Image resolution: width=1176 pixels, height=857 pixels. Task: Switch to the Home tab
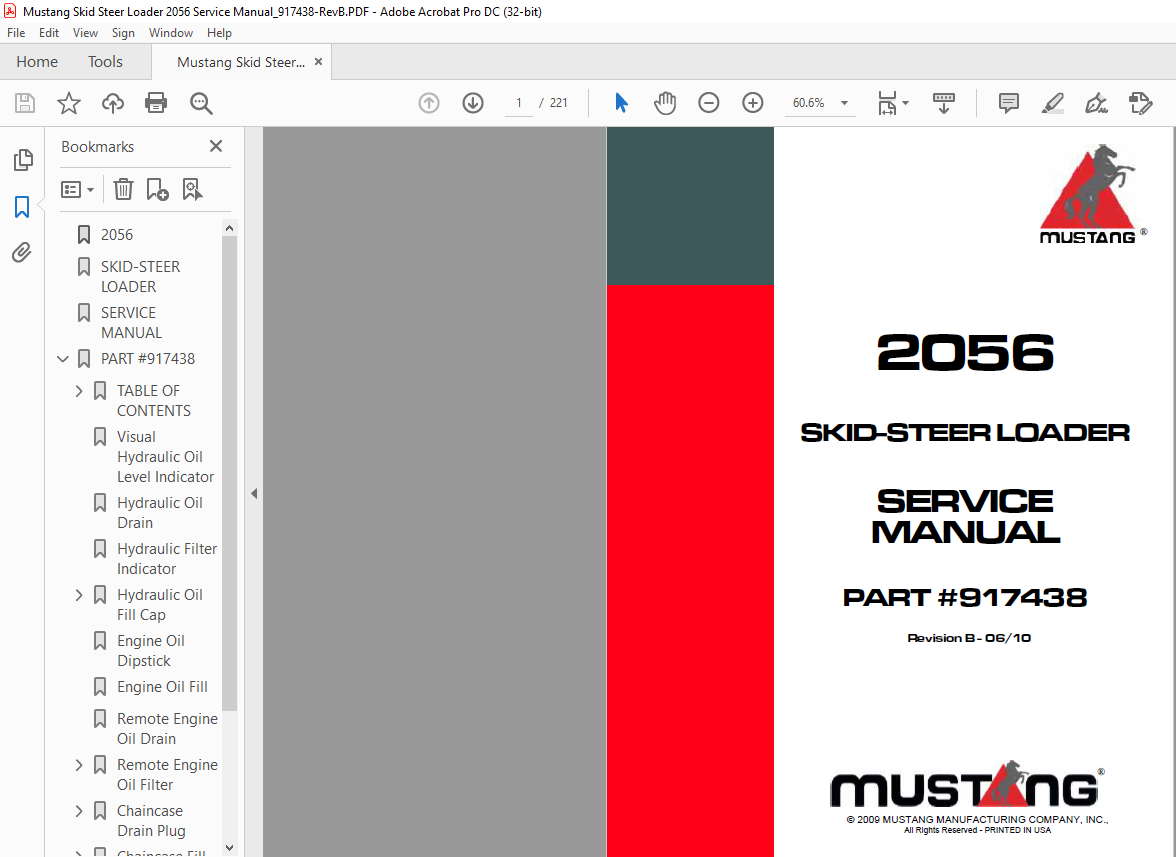click(37, 61)
